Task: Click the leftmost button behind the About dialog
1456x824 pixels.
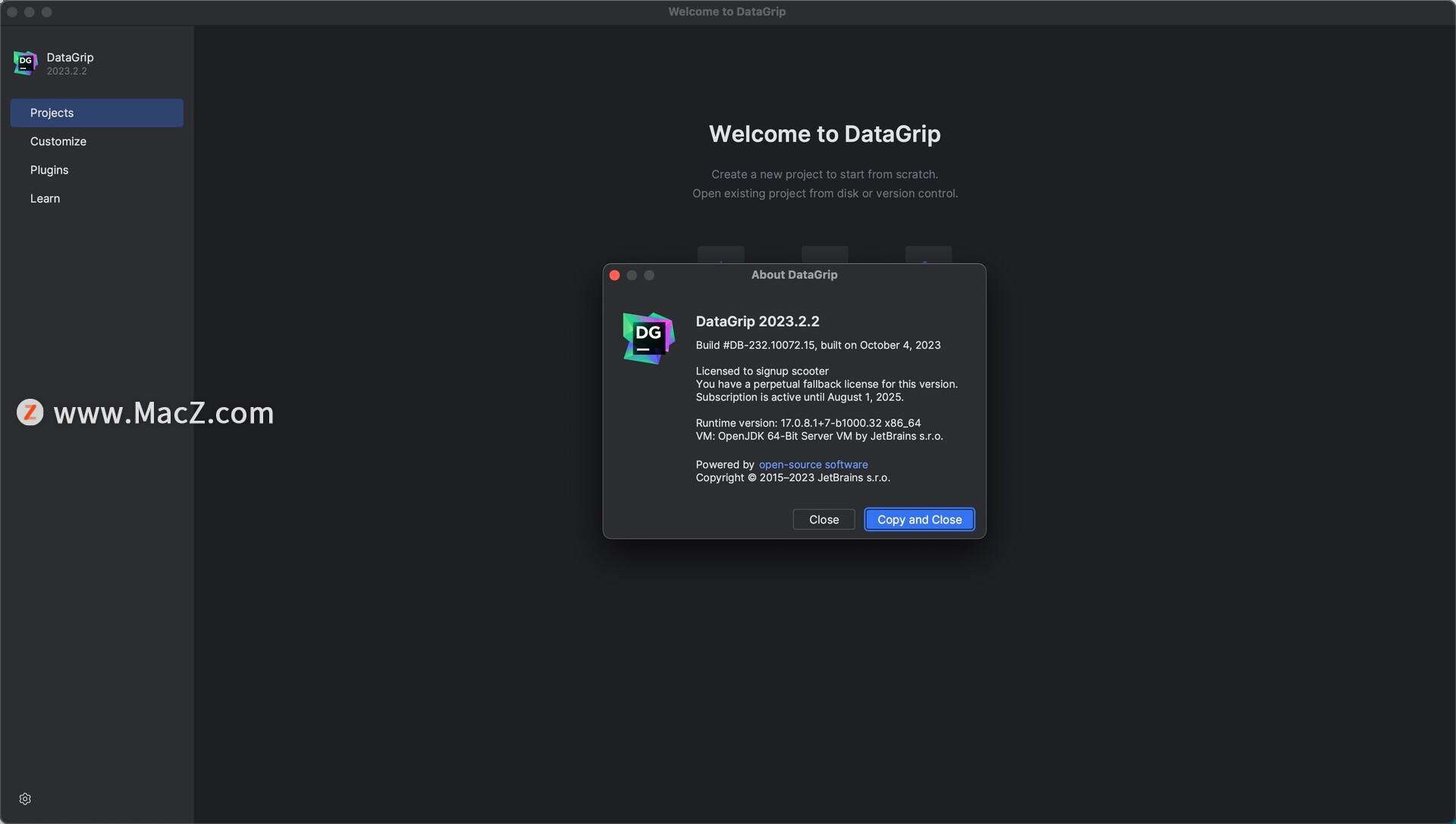Action: pyautogui.click(x=720, y=255)
